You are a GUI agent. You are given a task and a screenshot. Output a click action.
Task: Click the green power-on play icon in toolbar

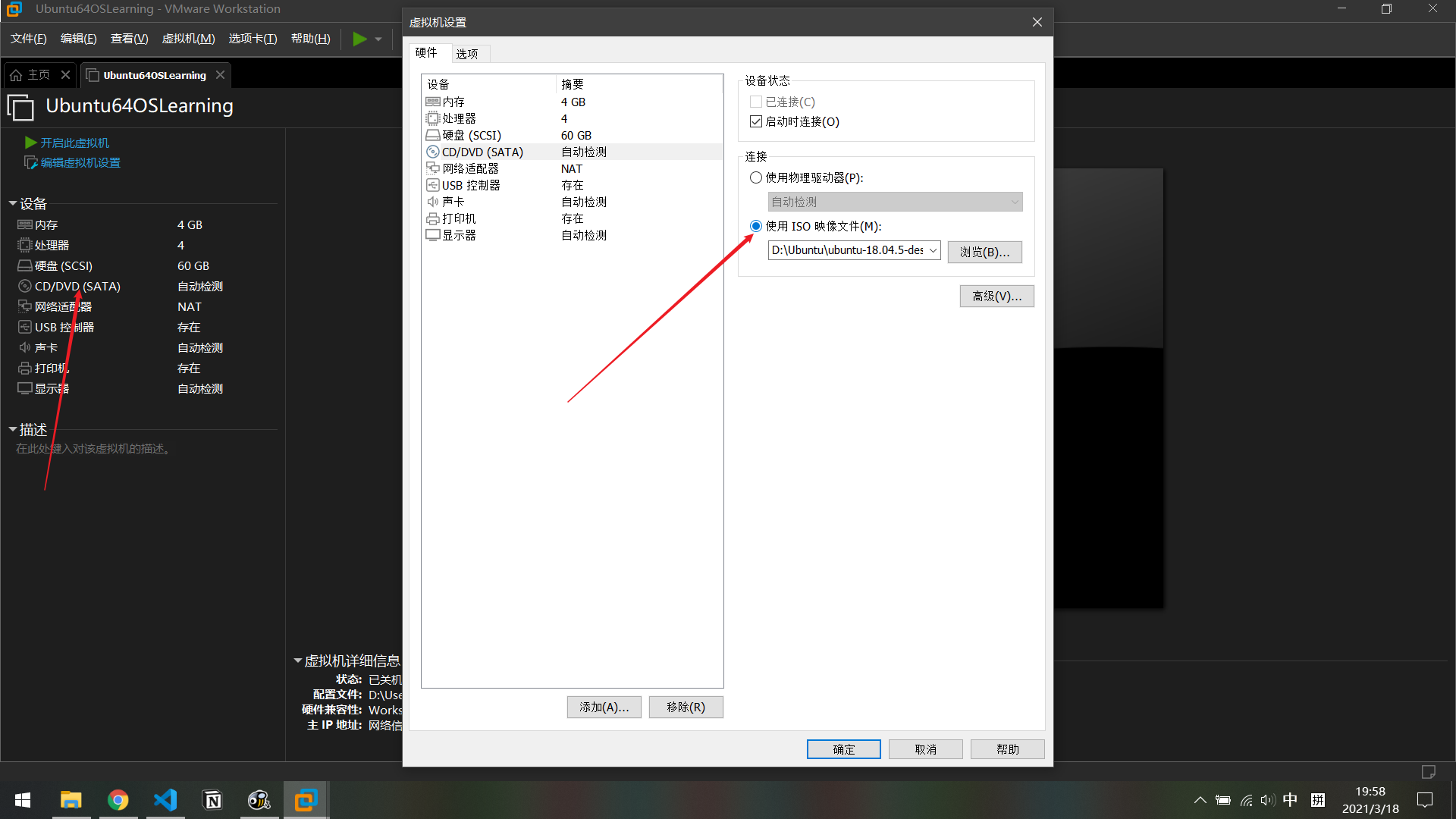coord(359,39)
